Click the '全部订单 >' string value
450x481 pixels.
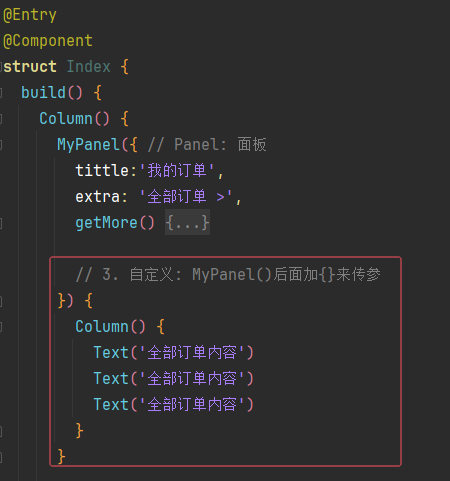[x=186, y=197]
